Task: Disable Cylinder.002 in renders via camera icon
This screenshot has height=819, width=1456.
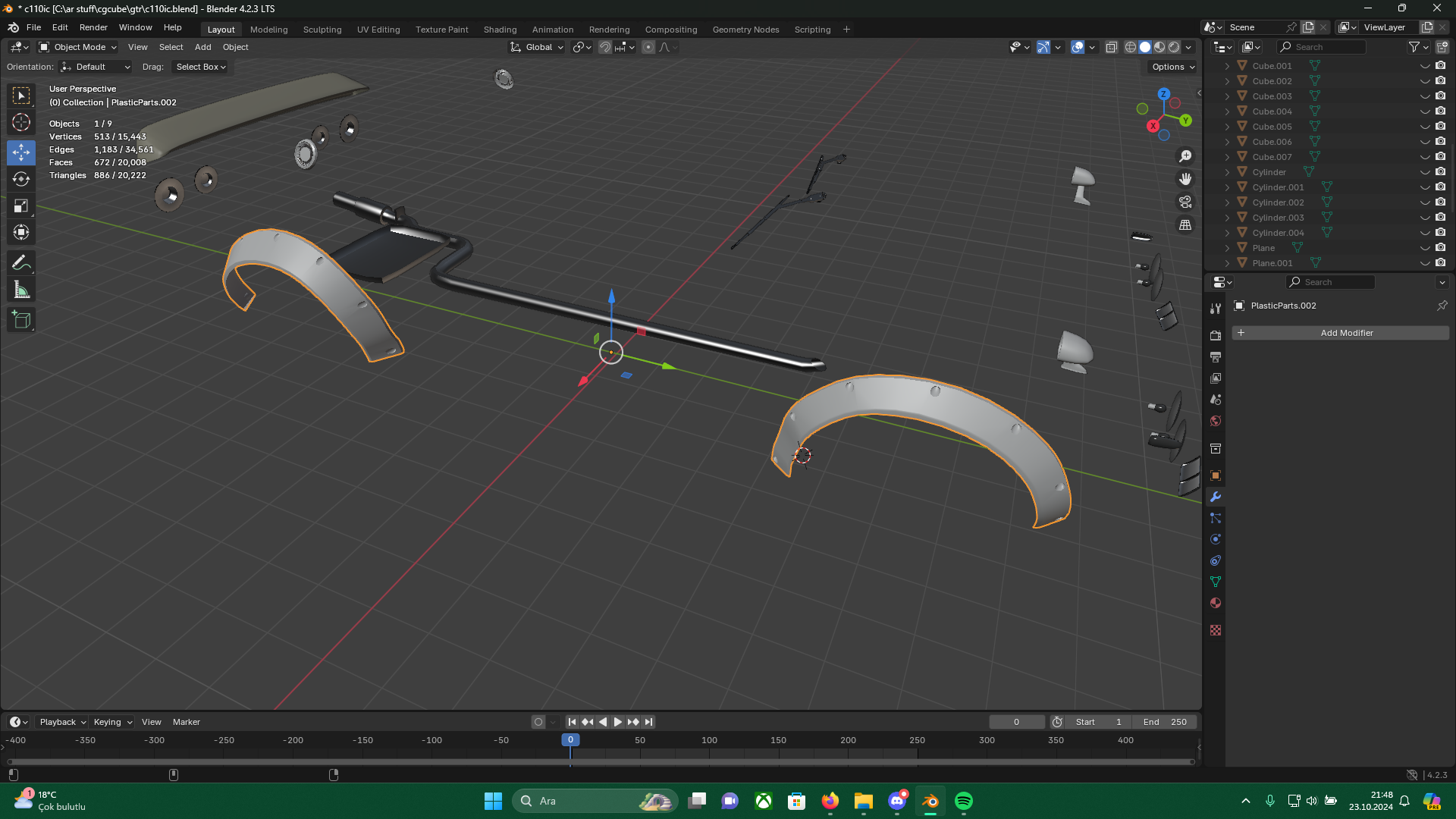Action: [x=1440, y=202]
